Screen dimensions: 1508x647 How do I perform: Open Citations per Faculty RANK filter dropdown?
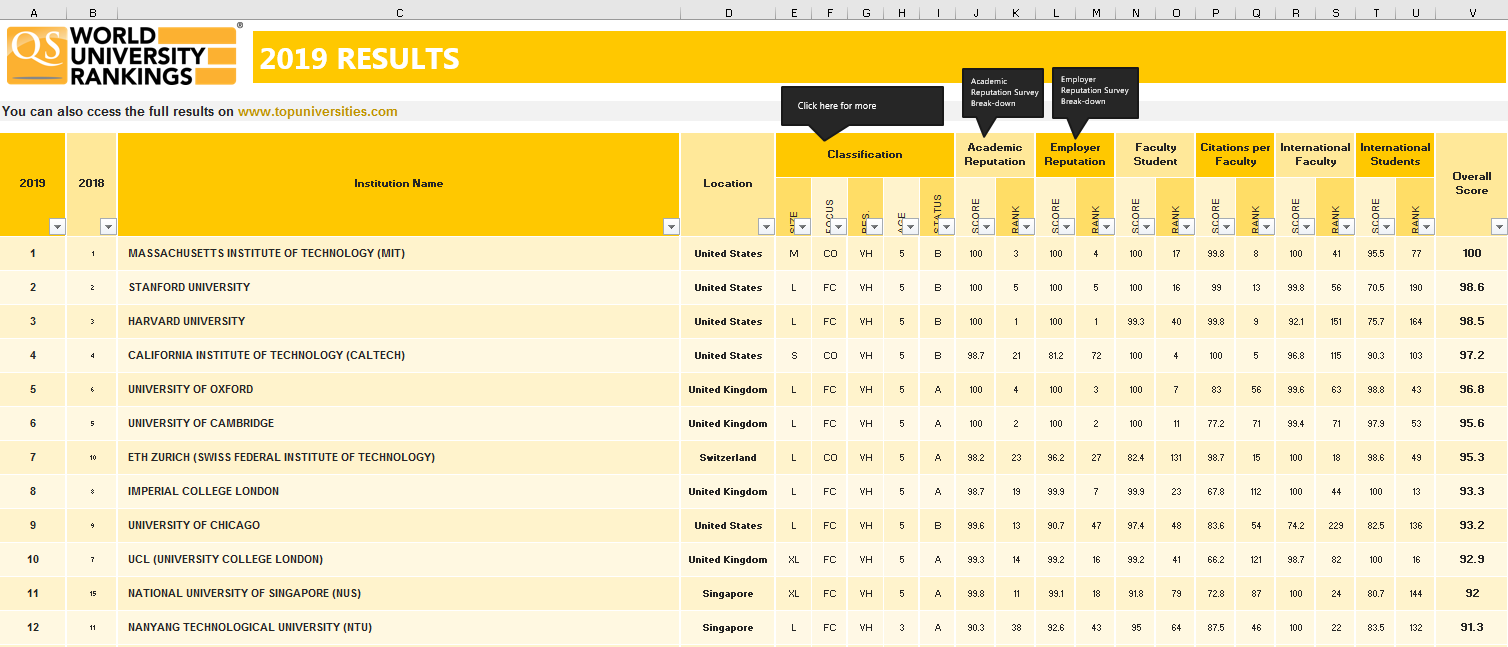(1266, 227)
